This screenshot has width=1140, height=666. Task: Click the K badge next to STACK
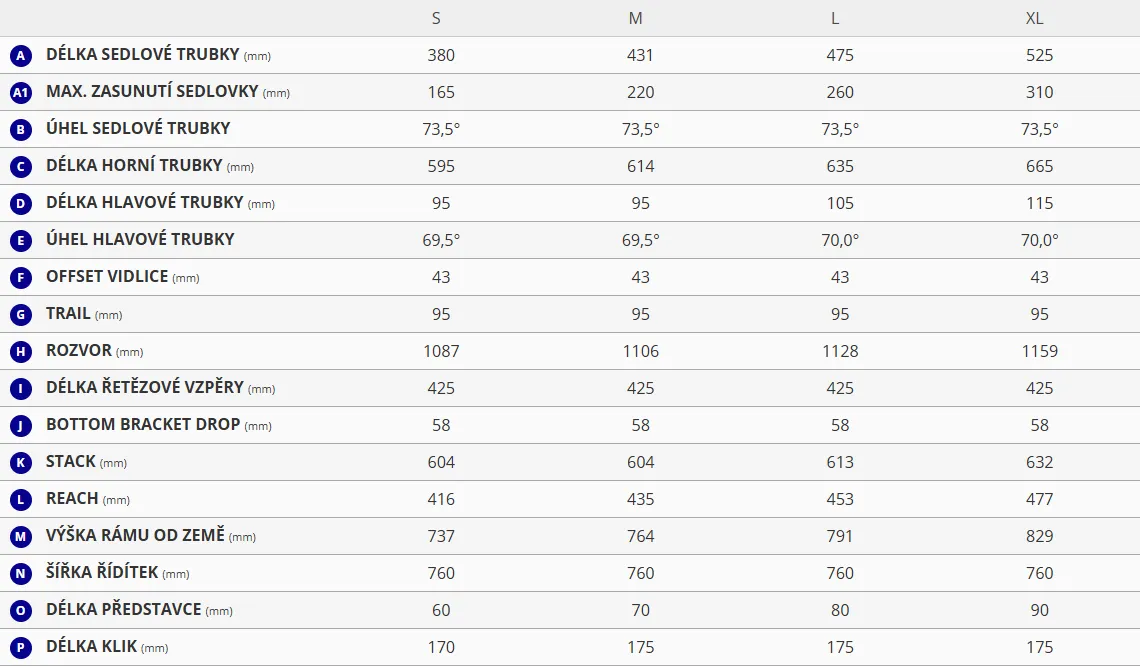[21, 462]
